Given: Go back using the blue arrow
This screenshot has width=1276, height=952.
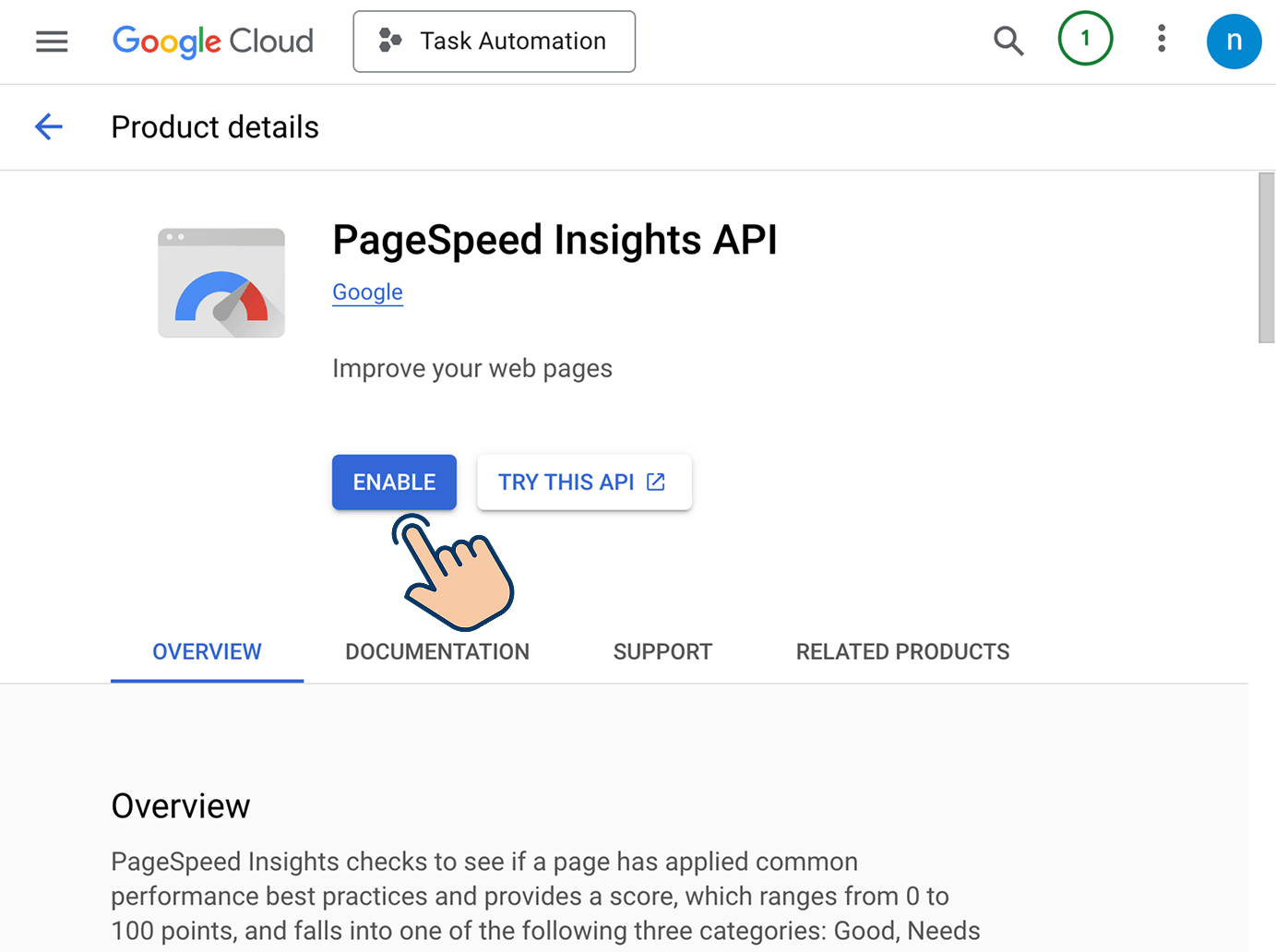Looking at the screenshot, I should 49,126.
